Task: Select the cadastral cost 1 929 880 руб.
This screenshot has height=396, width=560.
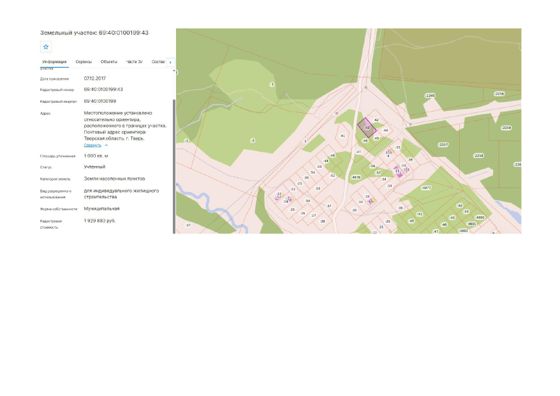Action: [x=99, y=221]
